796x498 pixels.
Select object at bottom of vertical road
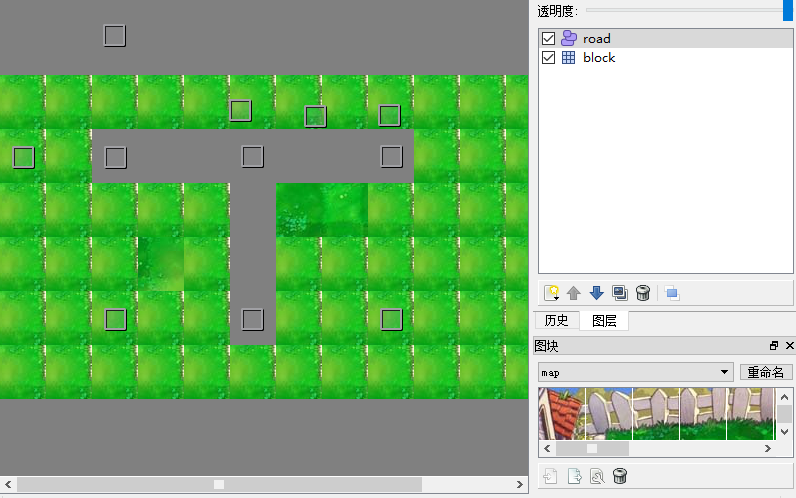(252, 319)
